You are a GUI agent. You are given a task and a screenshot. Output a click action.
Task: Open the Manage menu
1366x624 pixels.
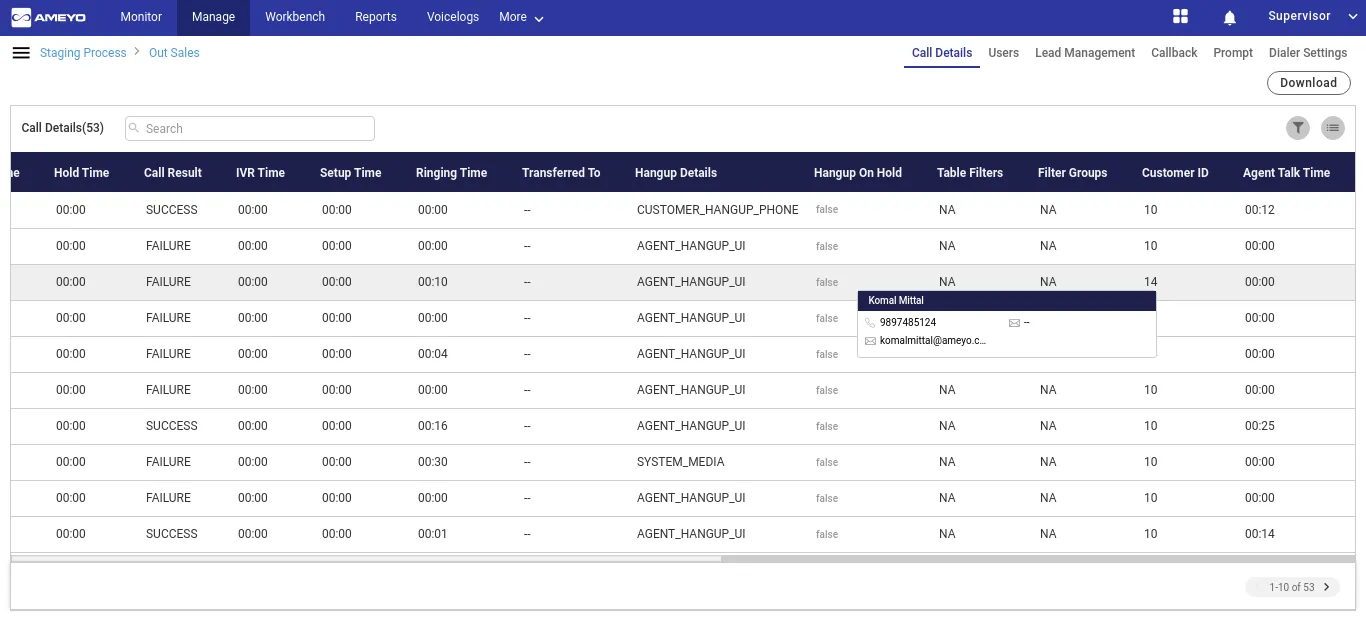click(213, 17)
